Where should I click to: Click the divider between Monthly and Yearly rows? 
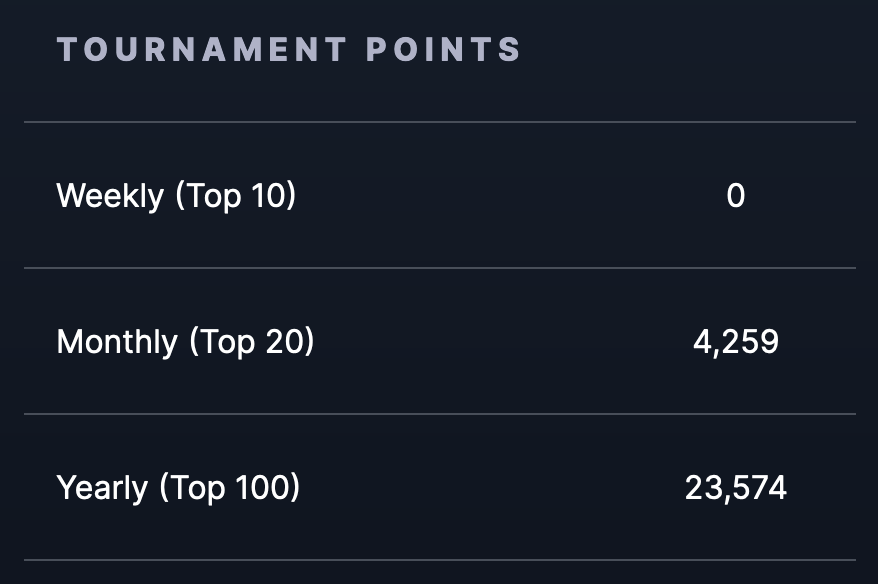coord(440,414)
